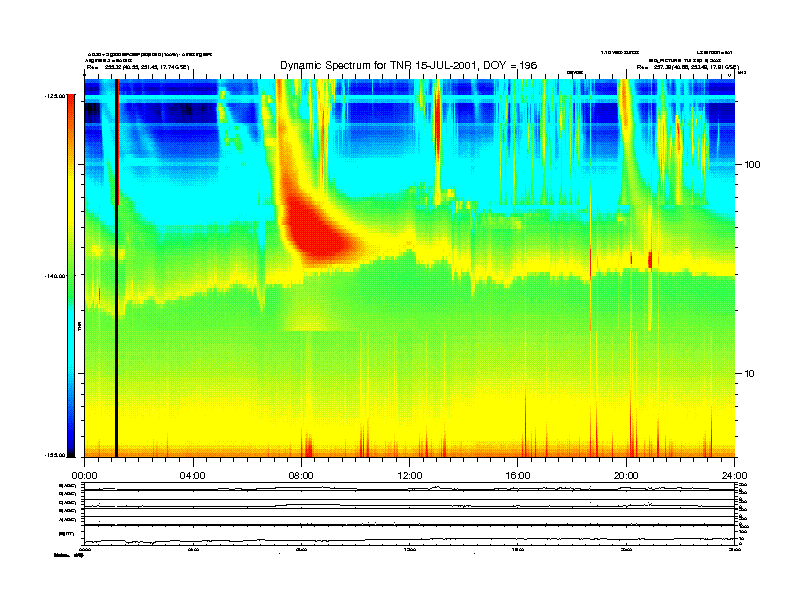Click the 04:00 label on the spectrum time axis
Image resolution: width=792 pixels, height=612 pixels.
coord(192,476)
